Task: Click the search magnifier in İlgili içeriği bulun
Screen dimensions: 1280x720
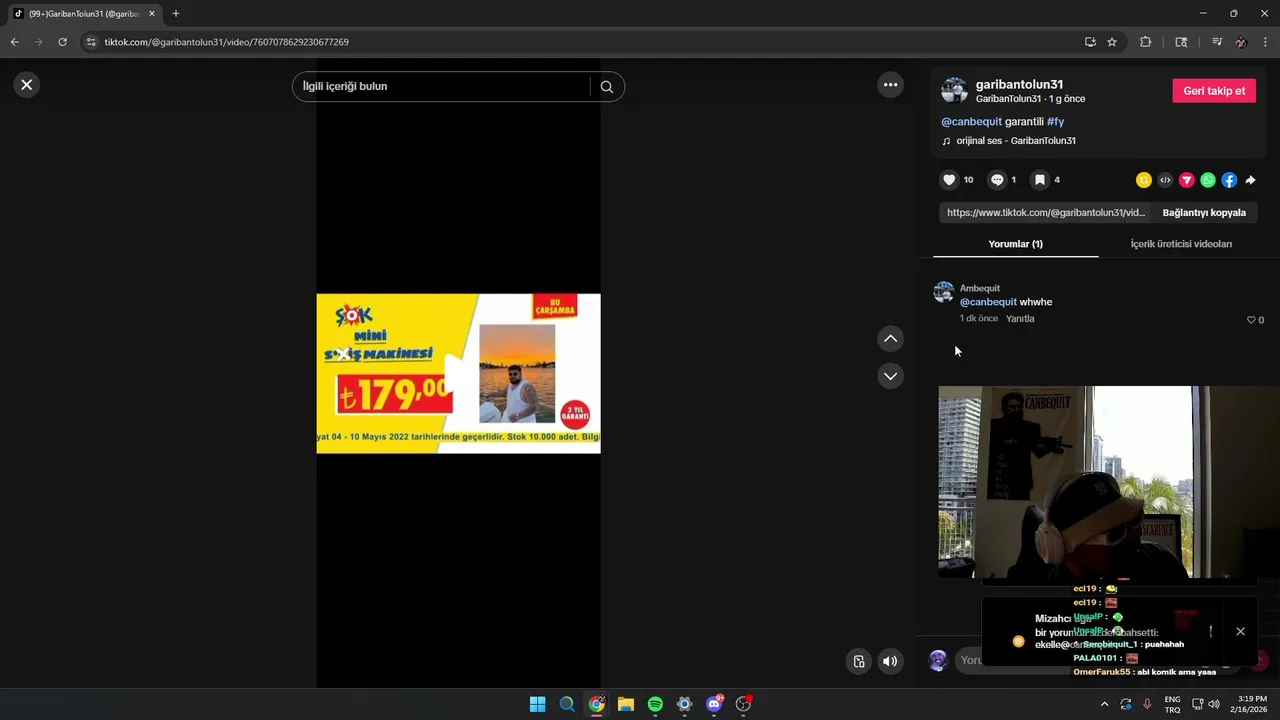Action: coord(607,87)
